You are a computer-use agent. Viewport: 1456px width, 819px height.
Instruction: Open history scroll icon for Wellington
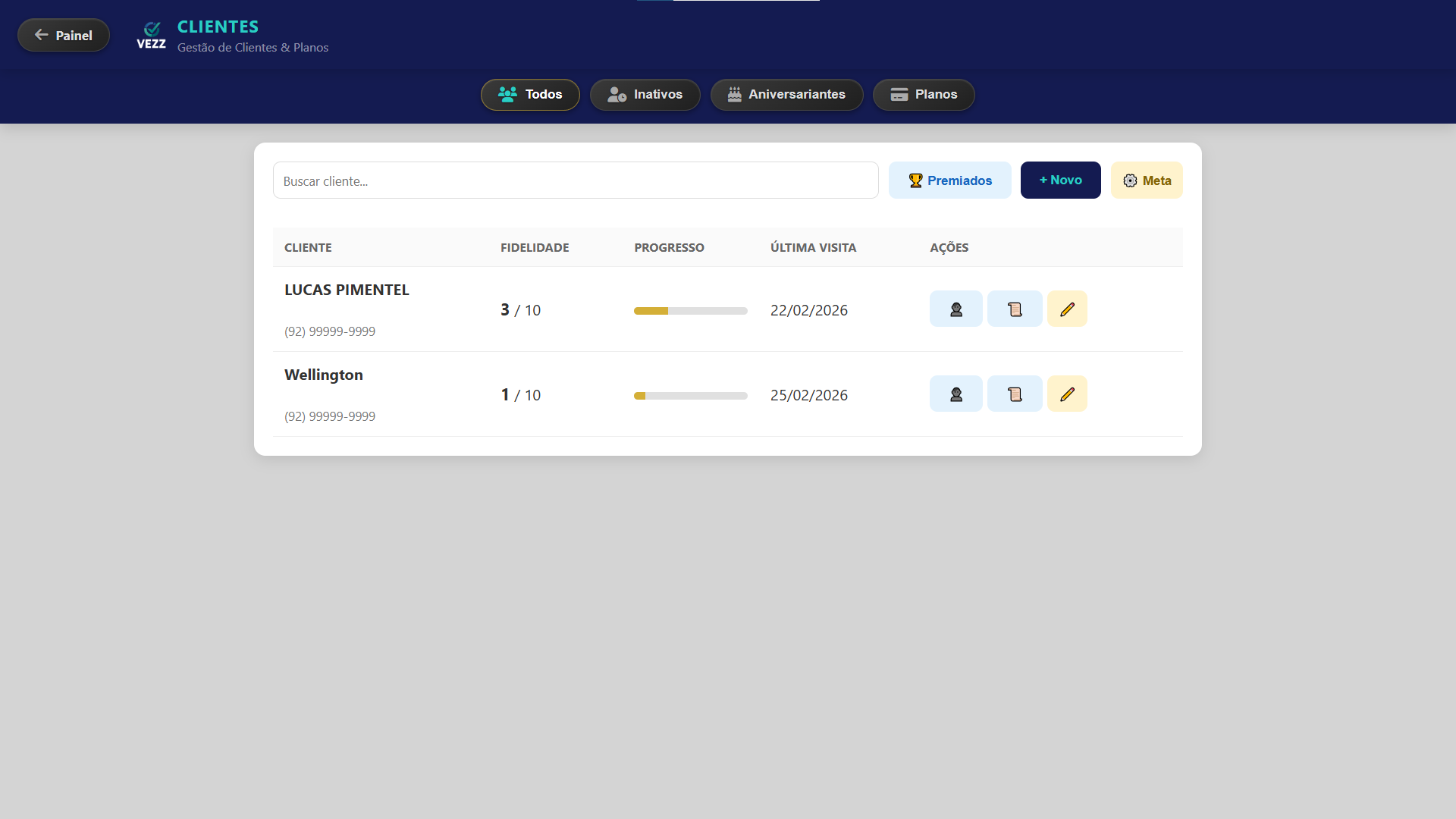point(1015,394)
